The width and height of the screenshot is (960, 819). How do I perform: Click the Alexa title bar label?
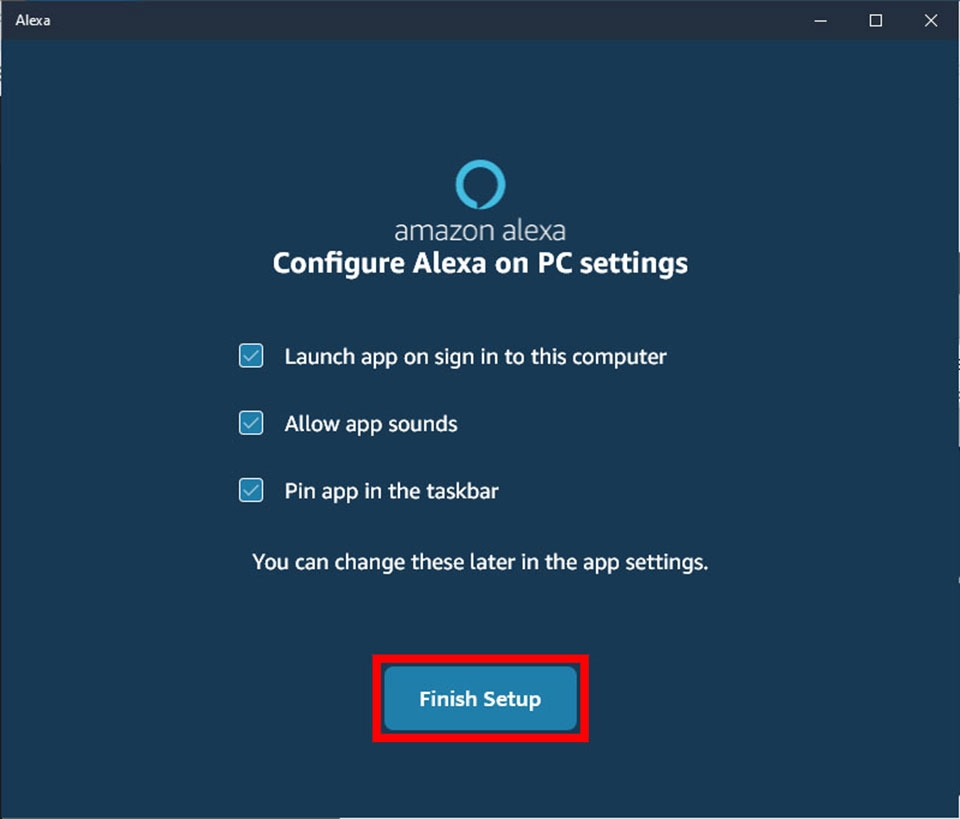tap(33, 20)
